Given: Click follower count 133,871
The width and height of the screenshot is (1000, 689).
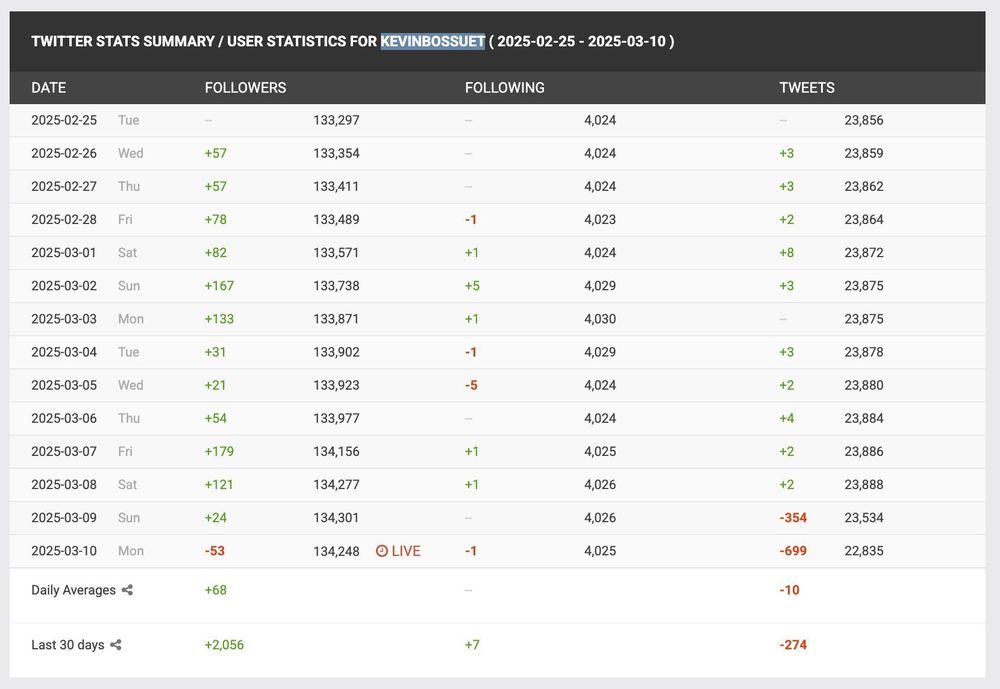Looking at the screenshot, I should click(x=336, y=319).
